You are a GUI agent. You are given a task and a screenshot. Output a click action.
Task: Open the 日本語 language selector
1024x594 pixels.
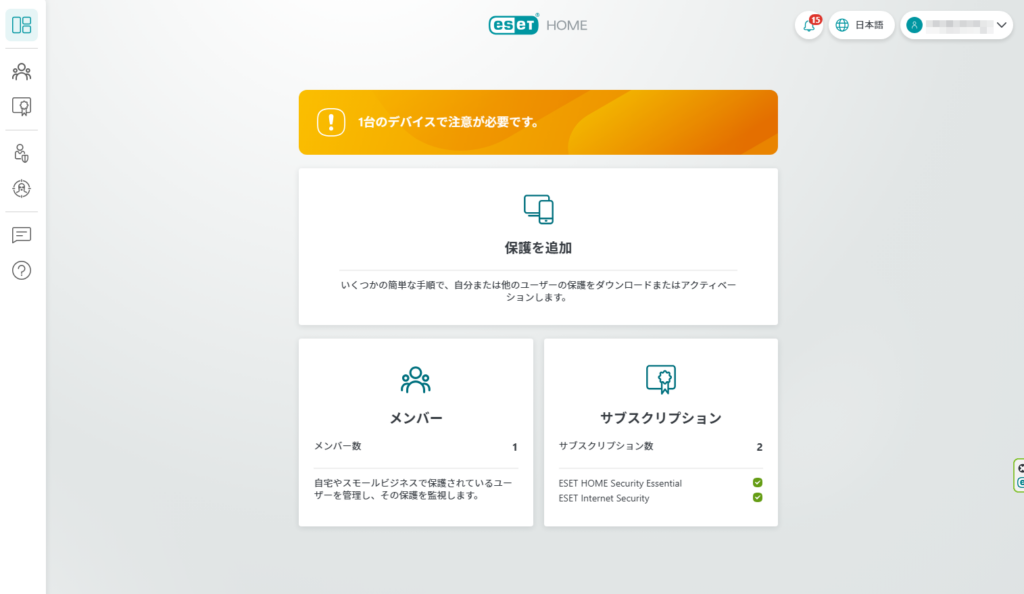(x=861, y=25)
